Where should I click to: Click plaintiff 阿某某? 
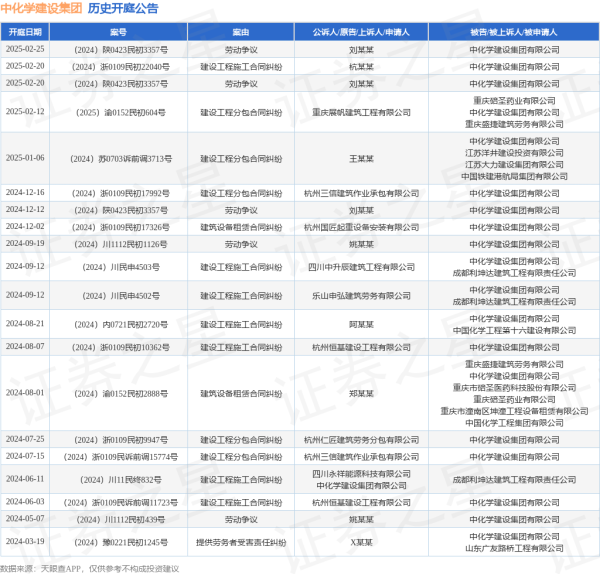[361, 325]
